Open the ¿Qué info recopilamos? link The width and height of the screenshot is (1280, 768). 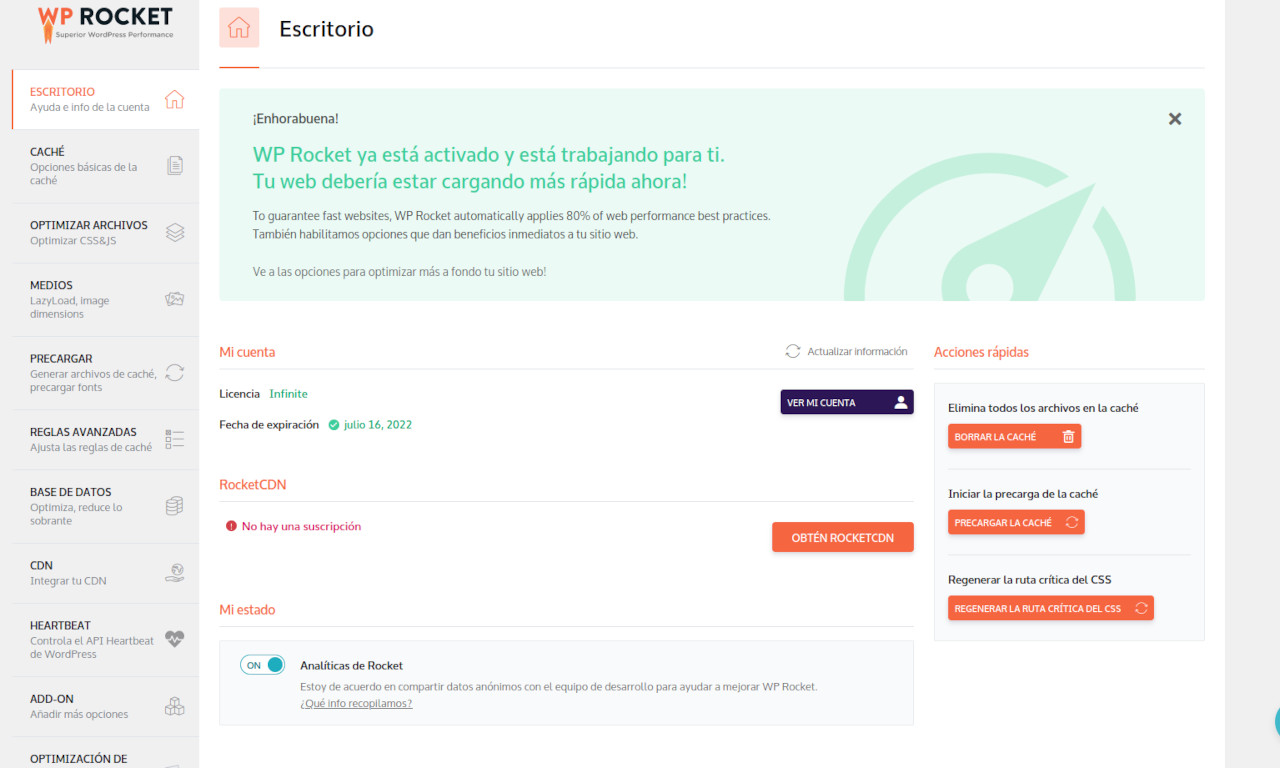pos(356,703)
